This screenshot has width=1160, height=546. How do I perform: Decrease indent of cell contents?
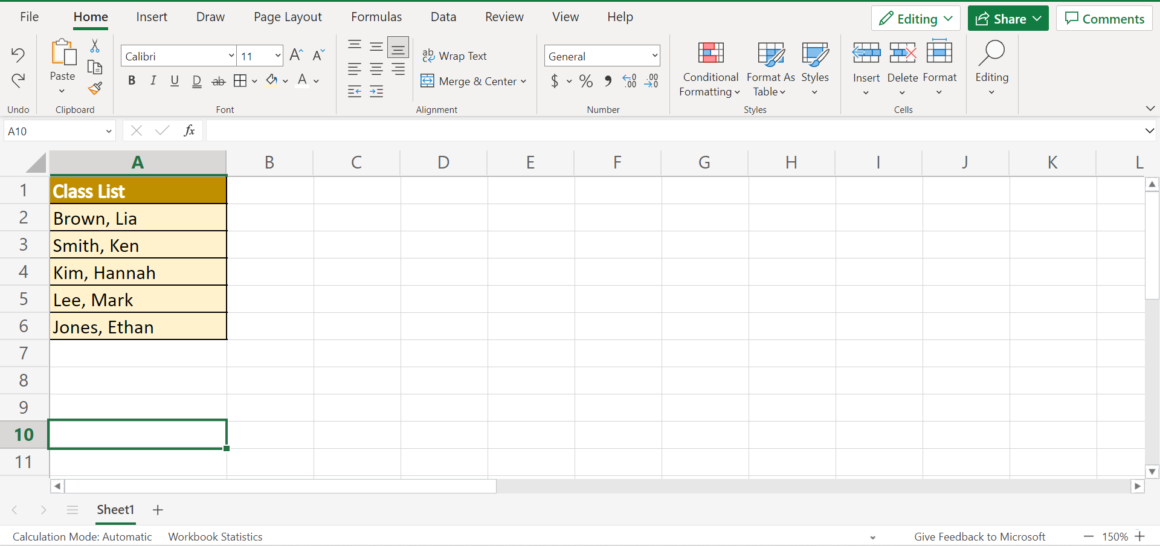click(354, 92)
